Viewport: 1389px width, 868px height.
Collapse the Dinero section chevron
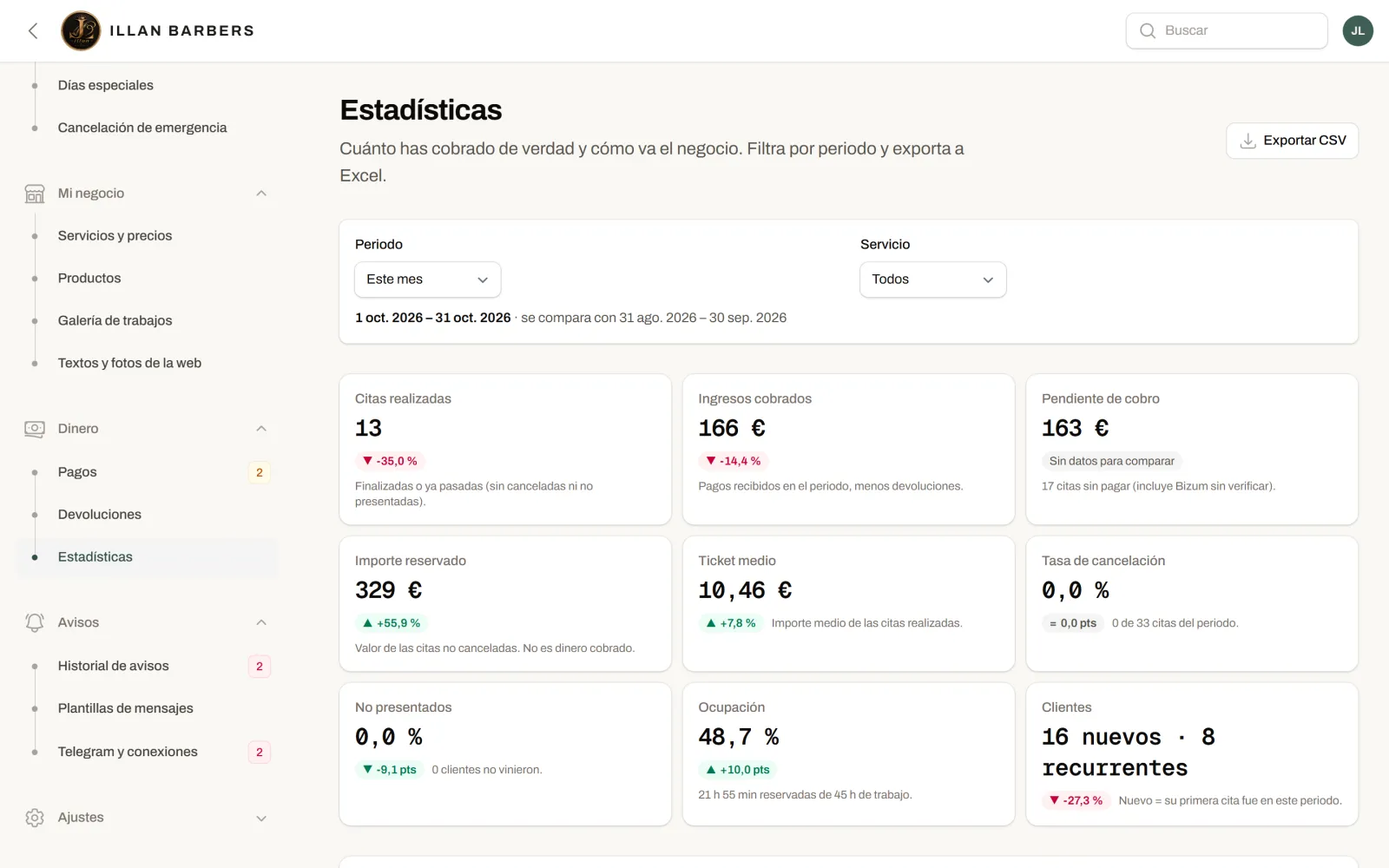pyautogui.click(x=261, y=429)
